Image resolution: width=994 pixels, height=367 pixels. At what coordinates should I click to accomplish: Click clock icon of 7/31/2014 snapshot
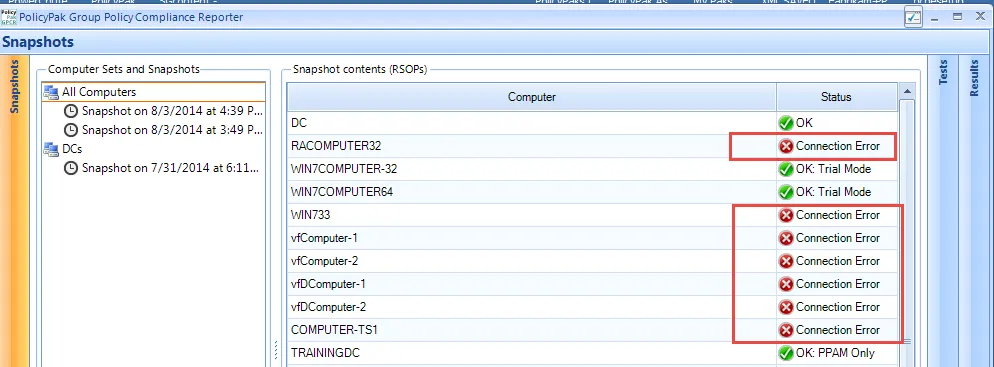72,169
